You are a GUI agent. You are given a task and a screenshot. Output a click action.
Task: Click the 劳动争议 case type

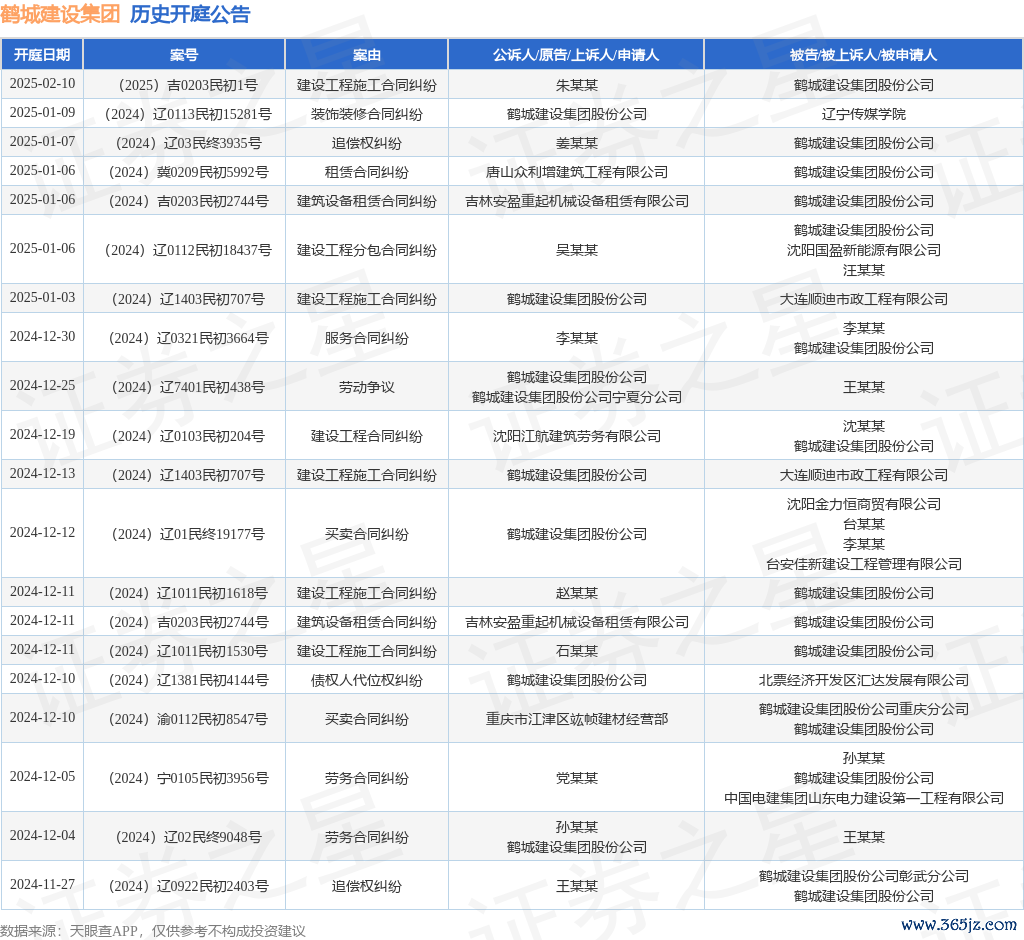point(366,387)
